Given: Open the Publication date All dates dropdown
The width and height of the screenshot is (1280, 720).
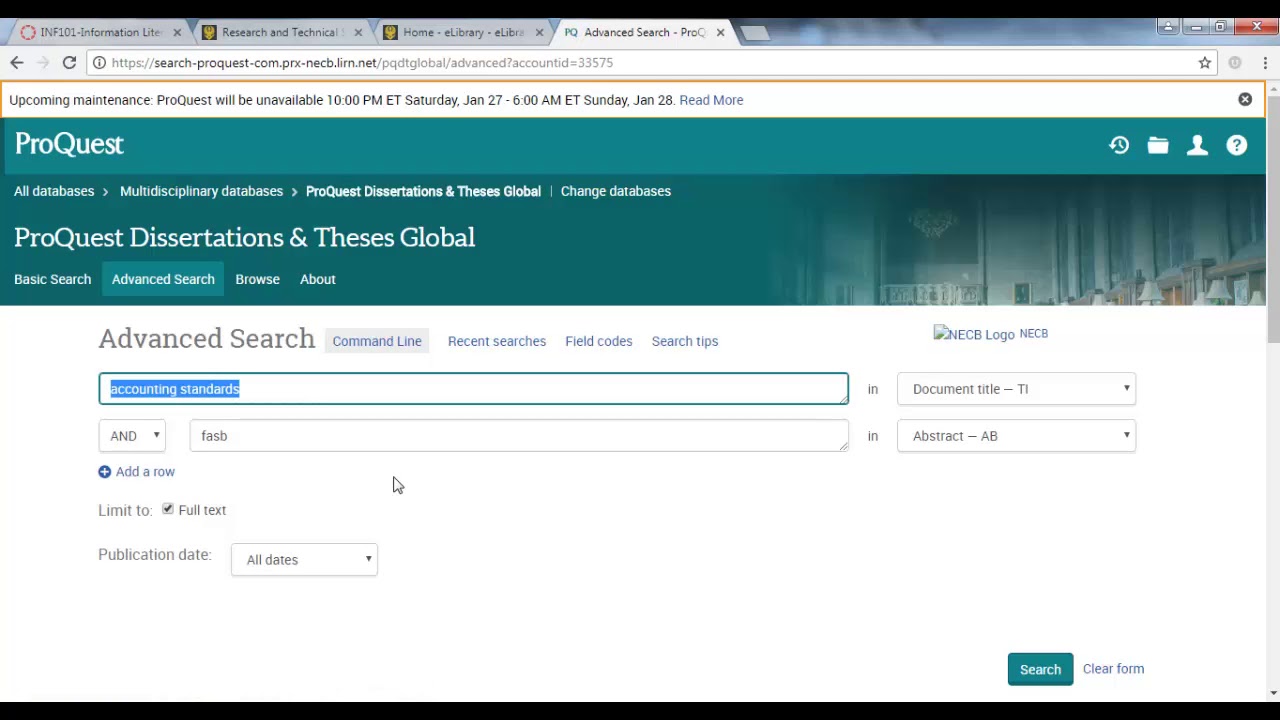Looking at the screenshot, I should pos(304,560).
